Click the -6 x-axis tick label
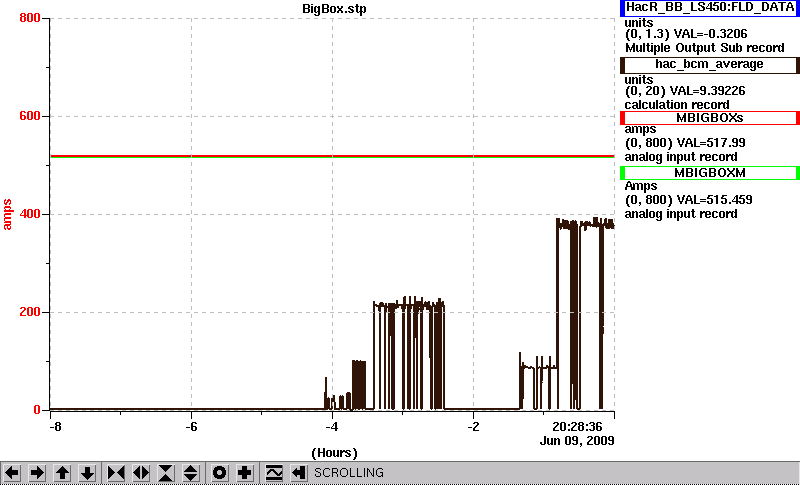Viewport: 800px width, 485px height. [191, 426]
